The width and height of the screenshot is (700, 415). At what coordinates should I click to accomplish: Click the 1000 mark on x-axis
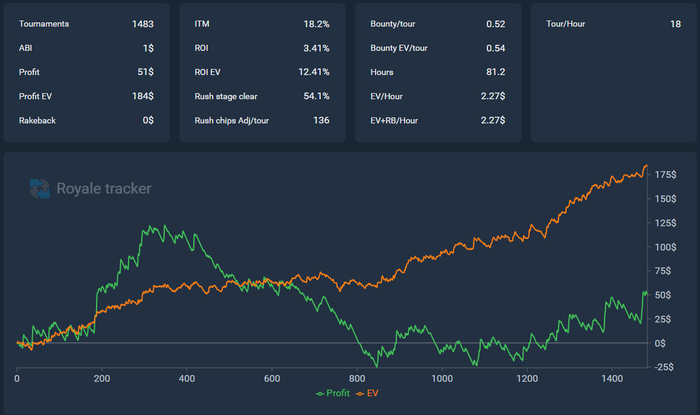tap(443, 380)
